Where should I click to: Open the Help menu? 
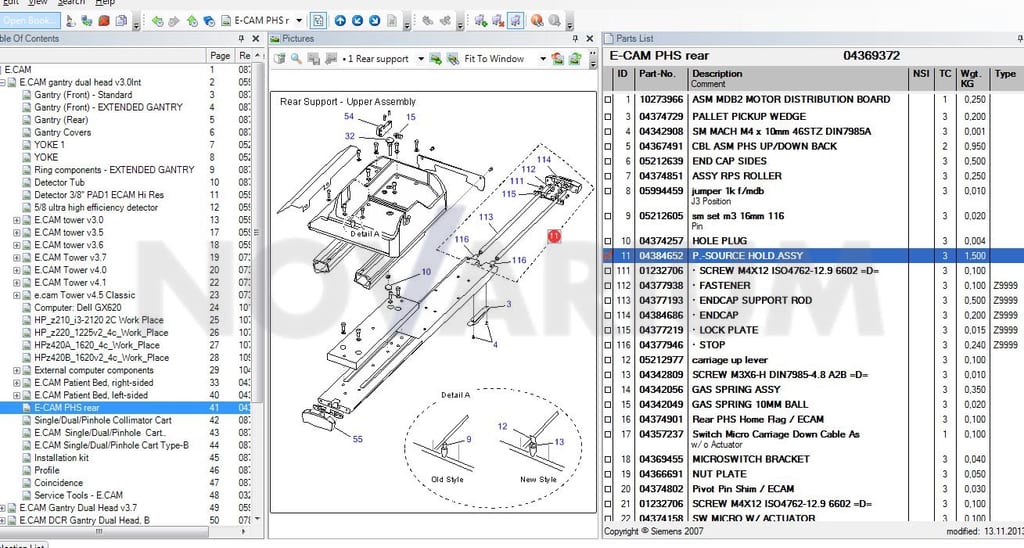(105, 3)
